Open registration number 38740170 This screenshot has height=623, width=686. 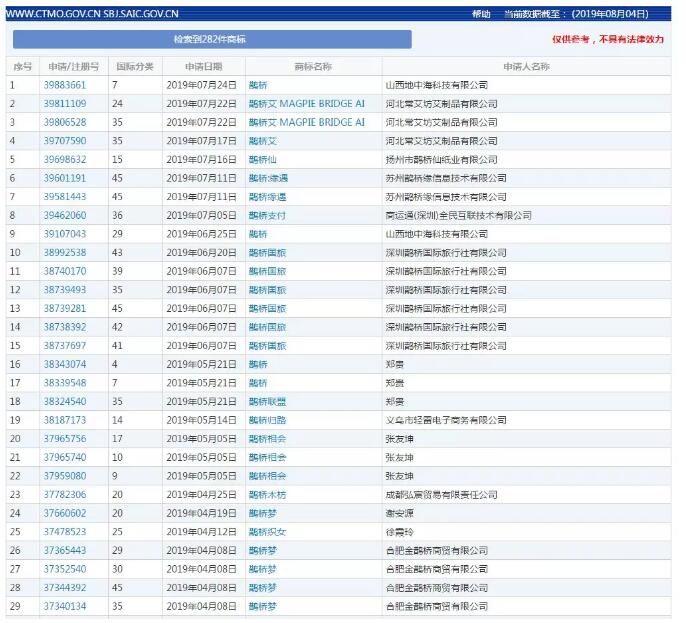(65, 271)
